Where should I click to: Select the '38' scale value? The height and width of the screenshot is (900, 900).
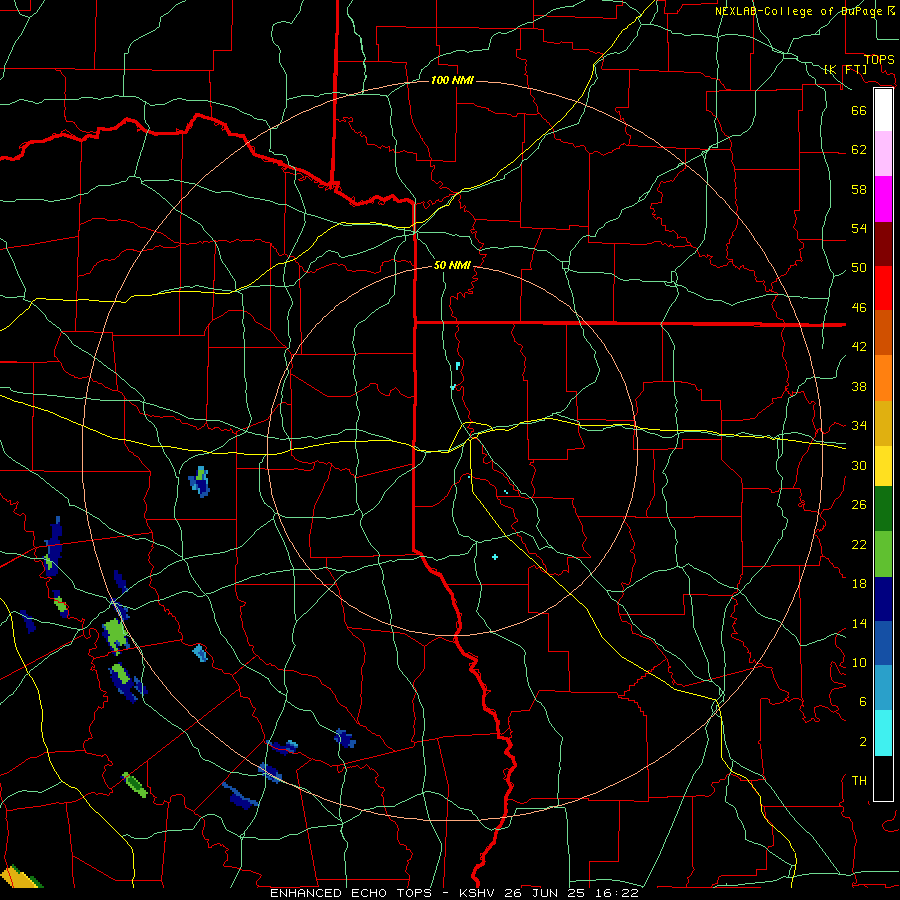tap(859, 386)
